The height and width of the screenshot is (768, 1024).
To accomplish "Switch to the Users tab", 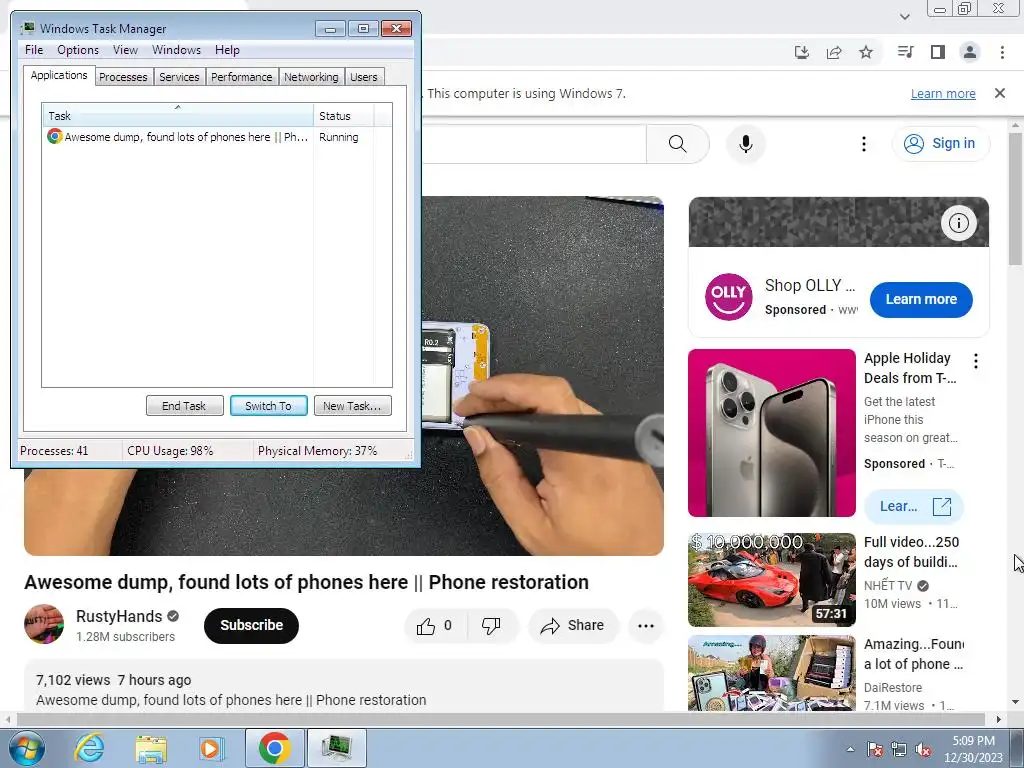I will 364,77.
